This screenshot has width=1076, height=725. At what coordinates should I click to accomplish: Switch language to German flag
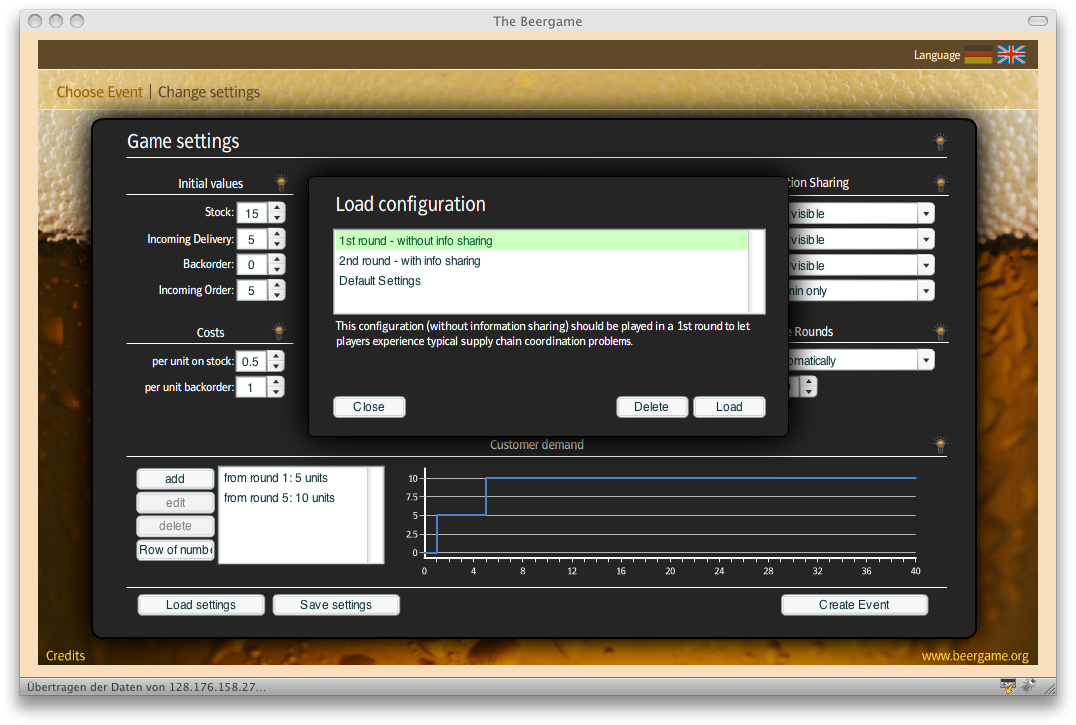point(978,55)
